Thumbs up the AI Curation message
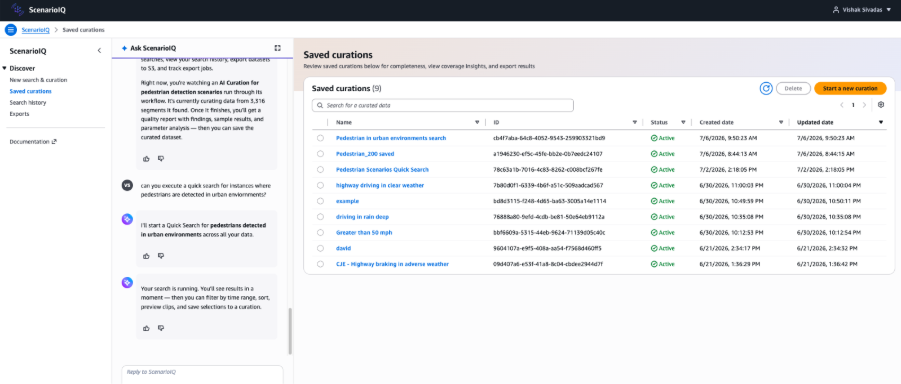The height and width of the screenshot is (384, 901). click(x=146, y=159)
